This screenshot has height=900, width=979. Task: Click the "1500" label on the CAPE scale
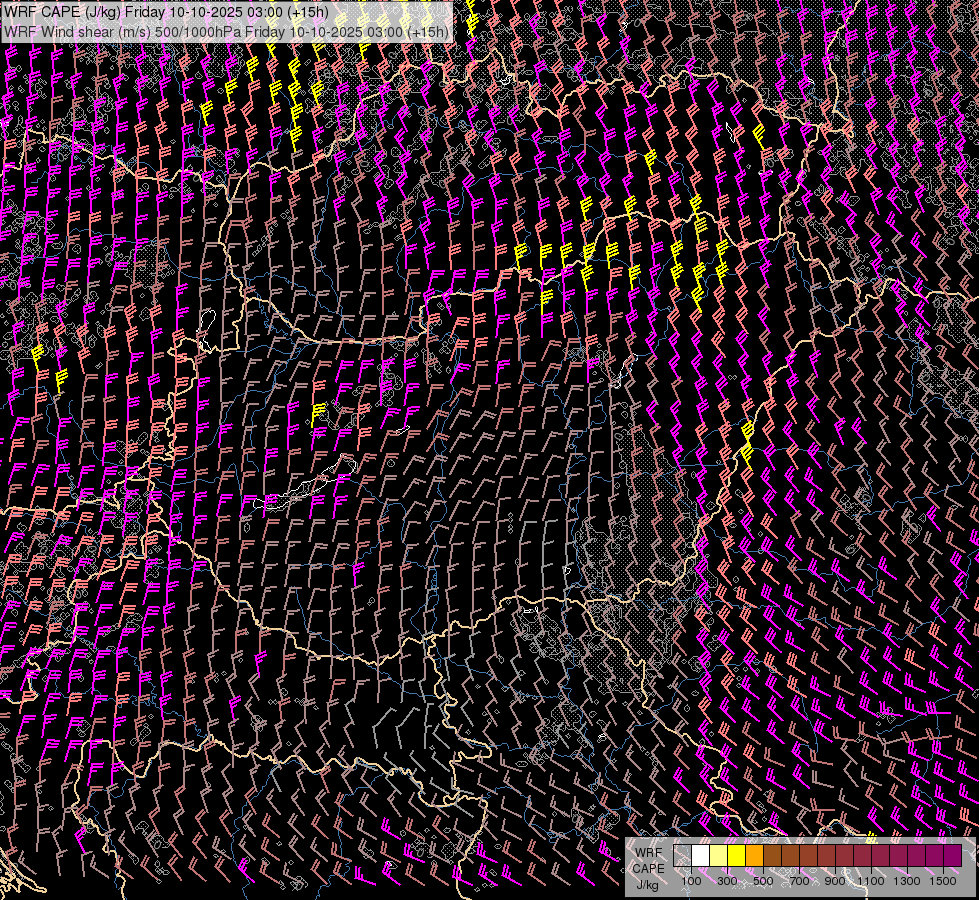tap(943, 881)
